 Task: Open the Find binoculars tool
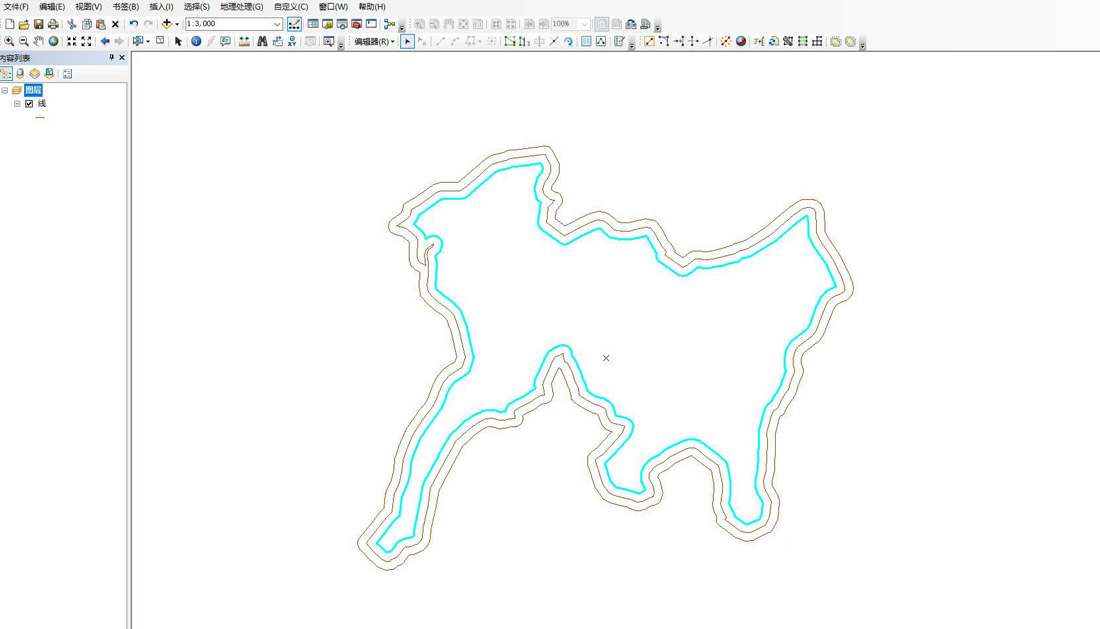[x=262, y=41]
